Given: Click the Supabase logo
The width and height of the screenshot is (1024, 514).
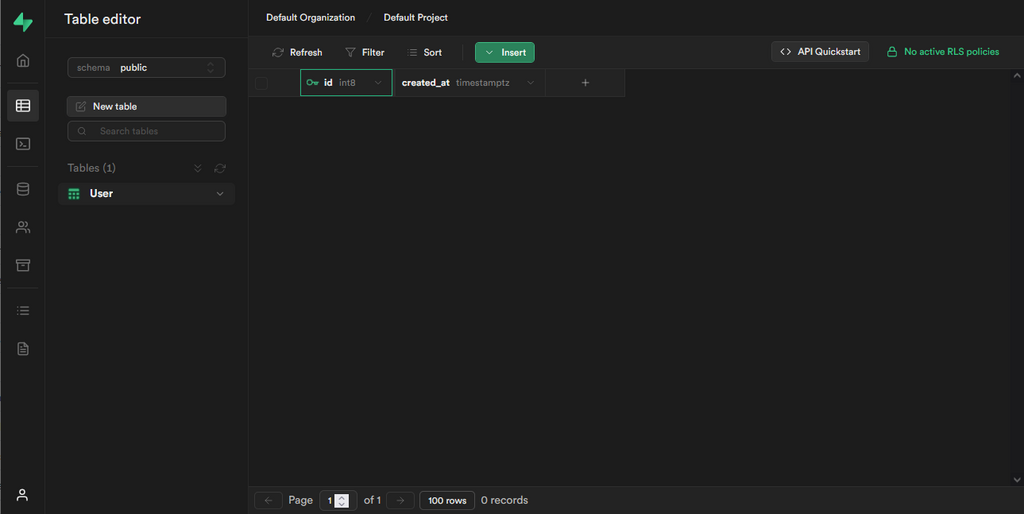Looking at the screenshot, I should pos(23,22).
